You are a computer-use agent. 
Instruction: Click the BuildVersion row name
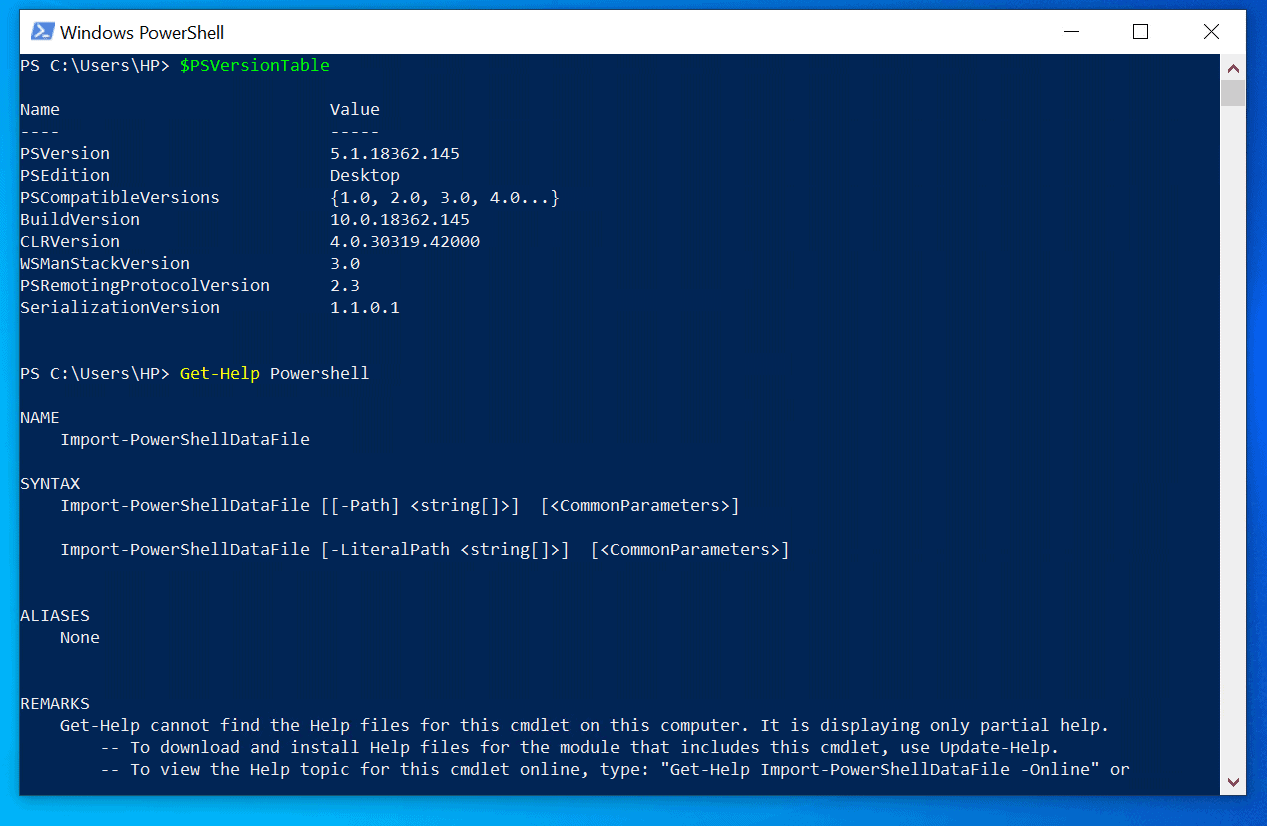[x=80, y=220]
